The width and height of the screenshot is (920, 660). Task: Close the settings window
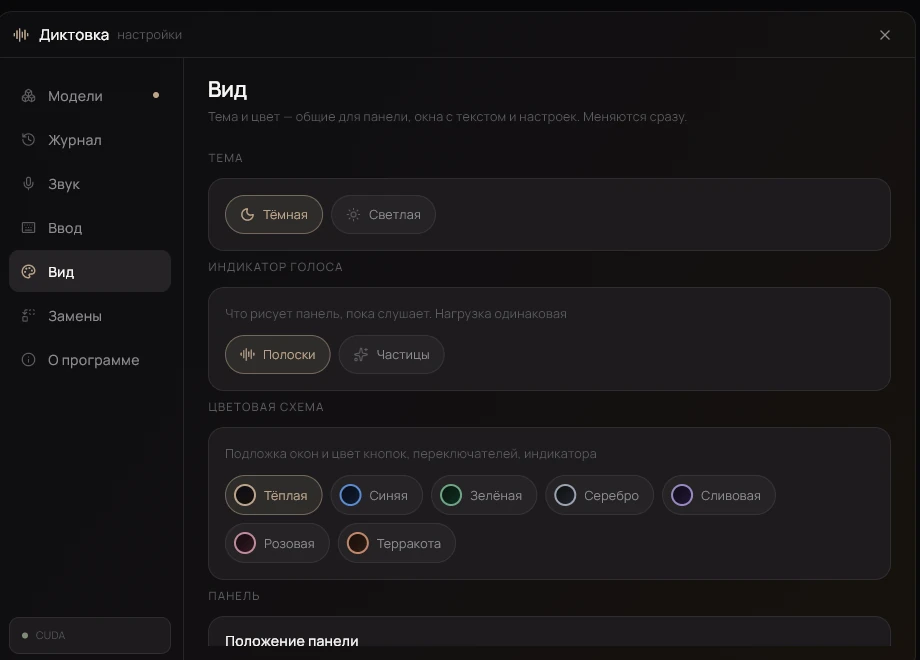point(885,35)
